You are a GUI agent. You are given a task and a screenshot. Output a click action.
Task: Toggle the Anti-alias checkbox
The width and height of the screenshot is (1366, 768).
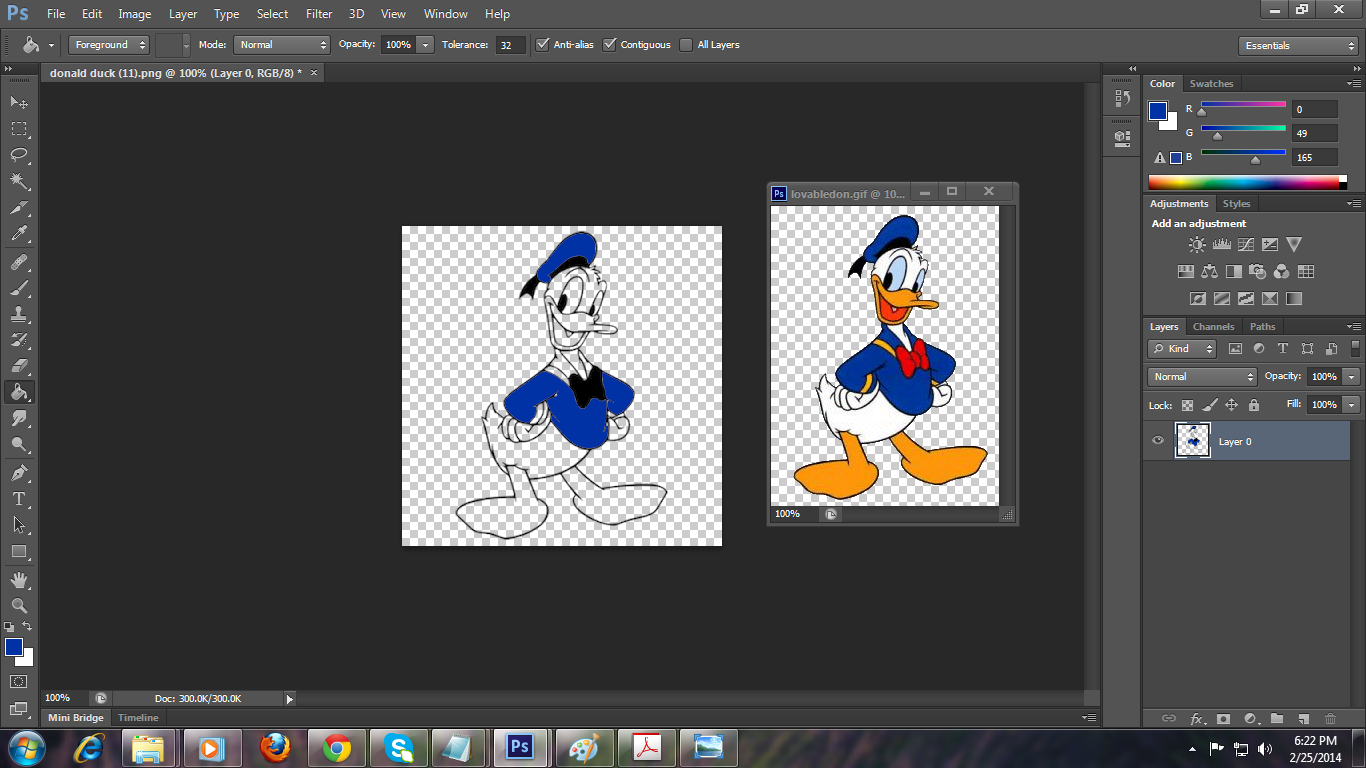click(x=543, y=44)
